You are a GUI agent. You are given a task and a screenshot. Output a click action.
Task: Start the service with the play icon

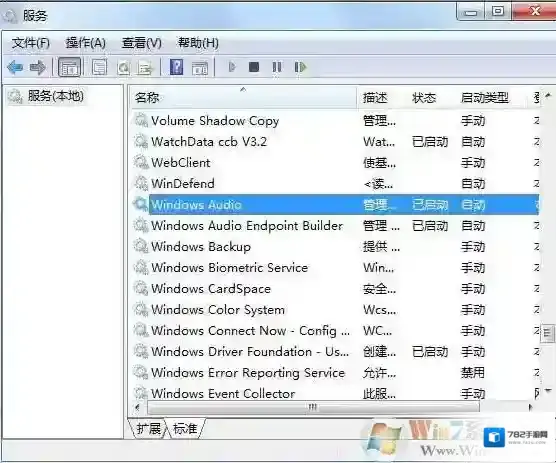(x=232, y=67)
